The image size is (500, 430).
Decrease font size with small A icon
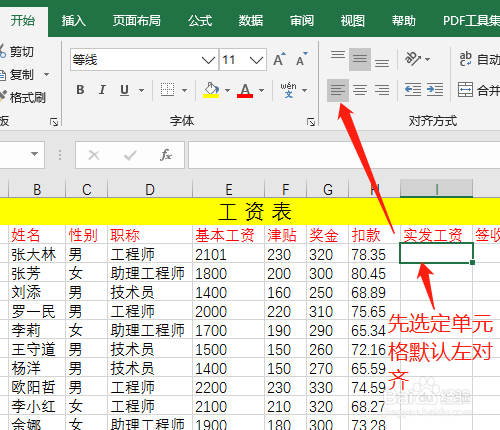302,60
